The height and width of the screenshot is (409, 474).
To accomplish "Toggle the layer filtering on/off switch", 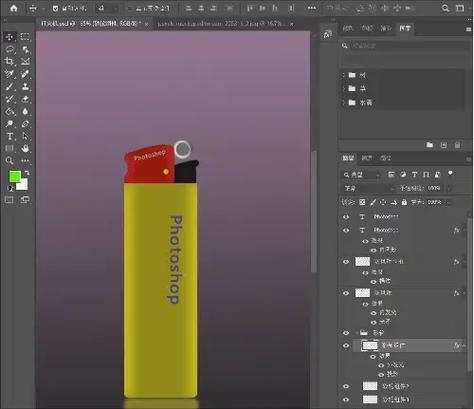I will (x=450, y=173).
